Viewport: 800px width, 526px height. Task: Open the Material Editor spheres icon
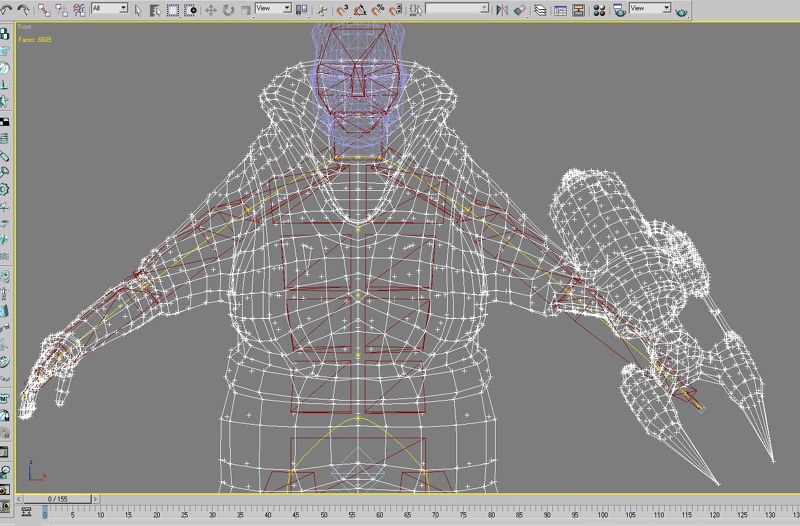pyautogui.click(x=600, y=9)
